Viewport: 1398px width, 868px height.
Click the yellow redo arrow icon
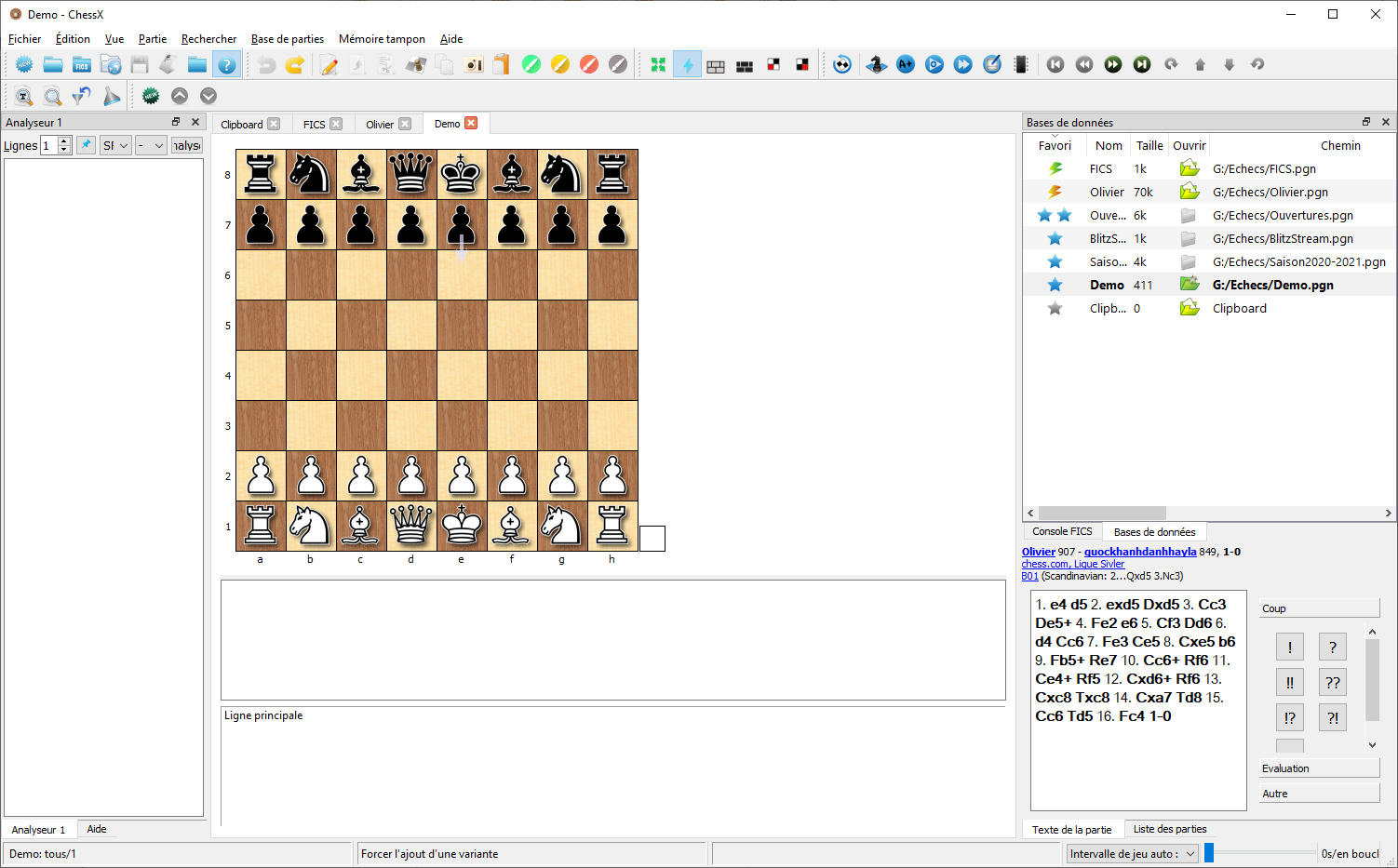tap(295, 64)
